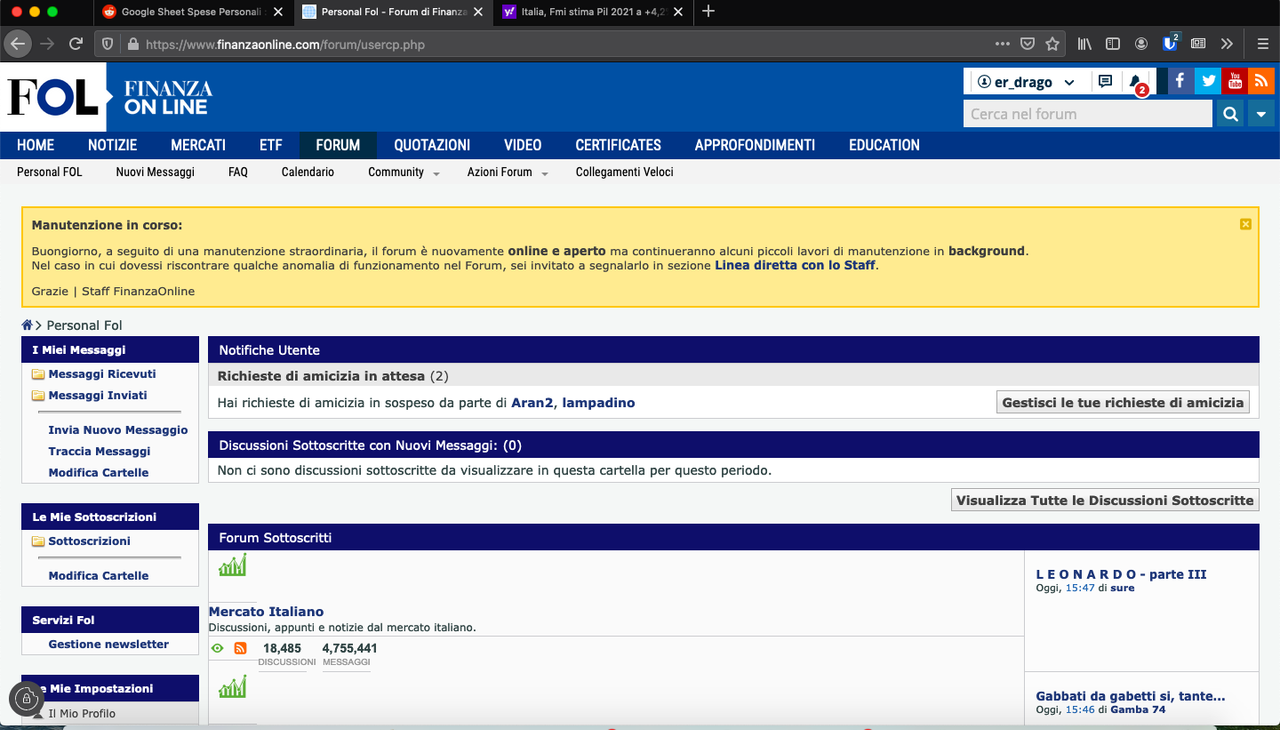
Task: Open Mercato Italiano forum link
Action: point(266,611)
